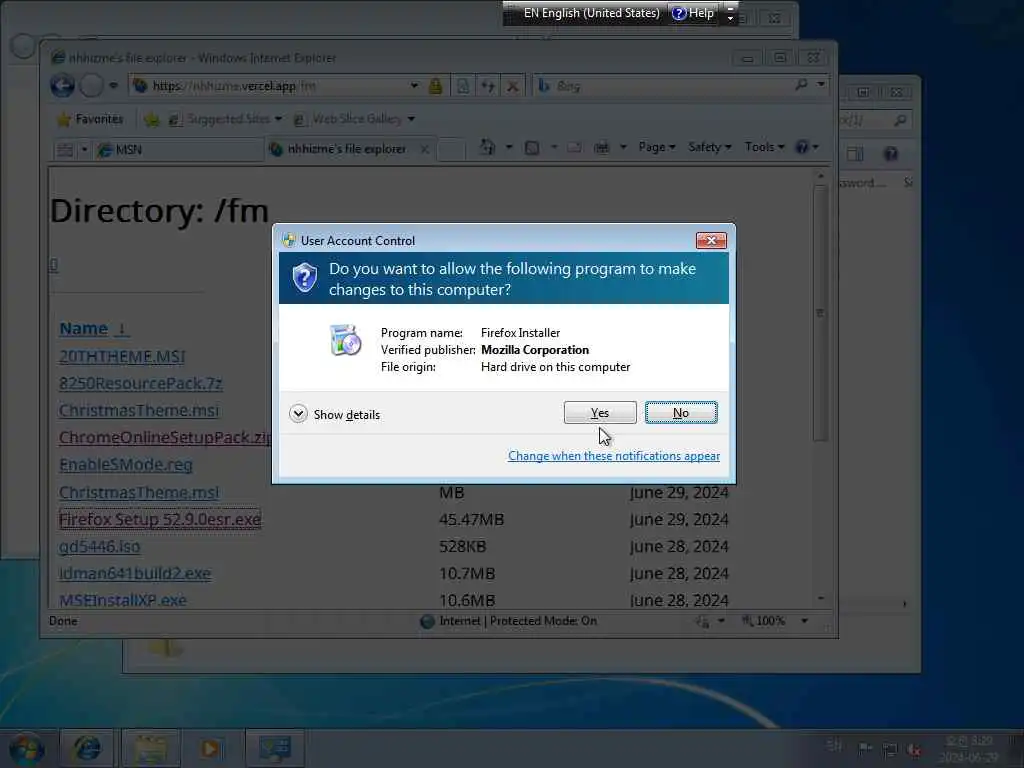Screen dimensions: 1024x768
Task: Open the zoom level 100% dropdown
Action: pos(805,620)
